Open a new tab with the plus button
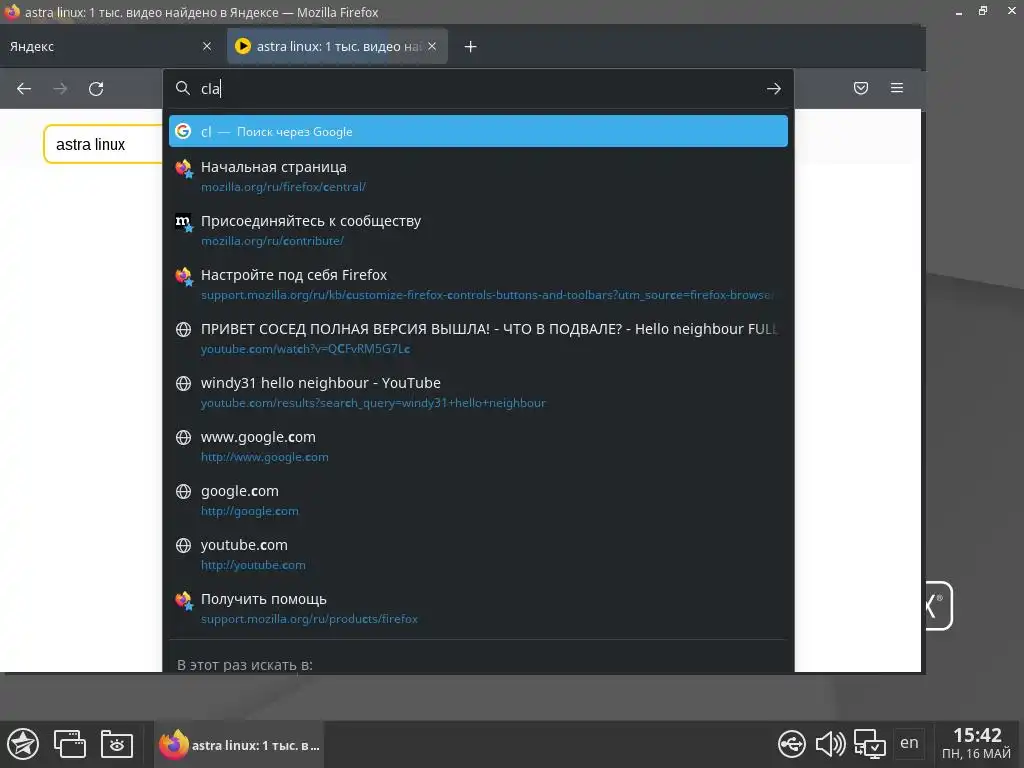1024x768 pixels. 470,46
